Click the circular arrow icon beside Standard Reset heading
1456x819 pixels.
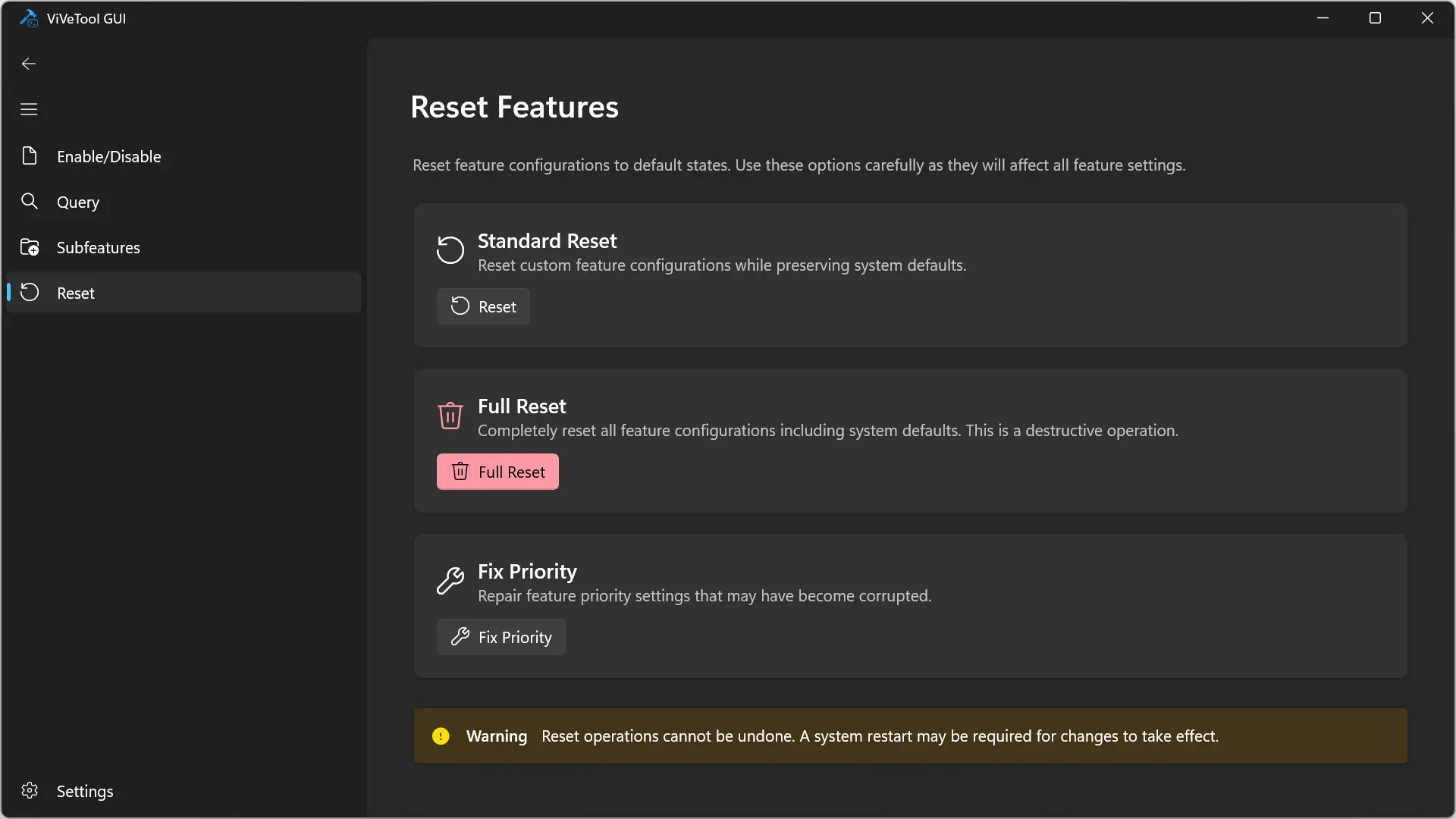point(450,250)
